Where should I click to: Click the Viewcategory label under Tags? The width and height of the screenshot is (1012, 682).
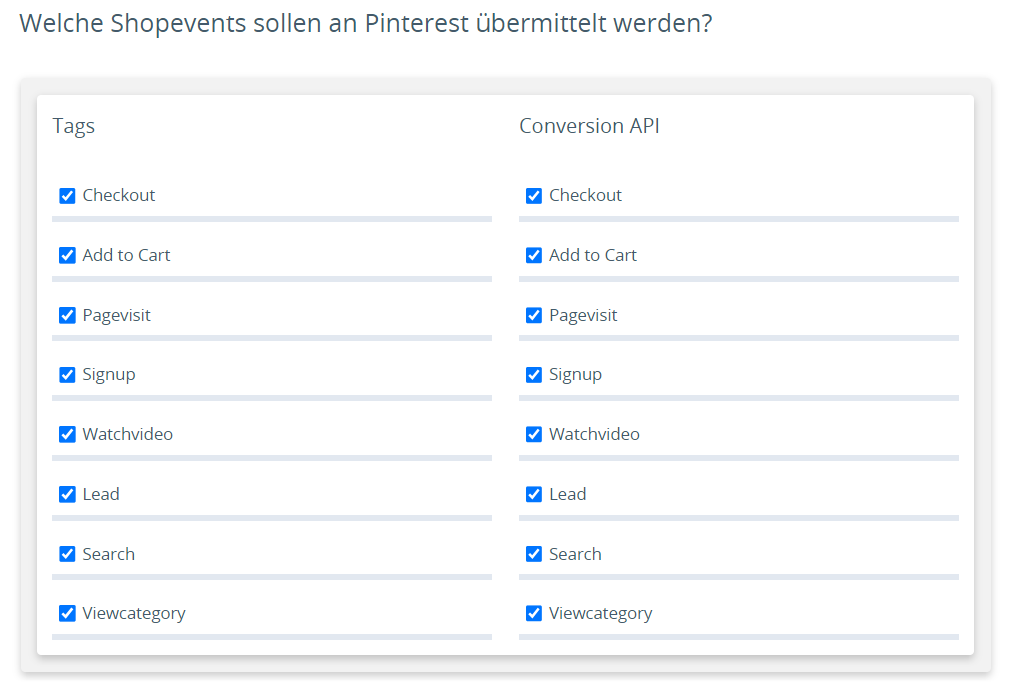tap(134, 614)
